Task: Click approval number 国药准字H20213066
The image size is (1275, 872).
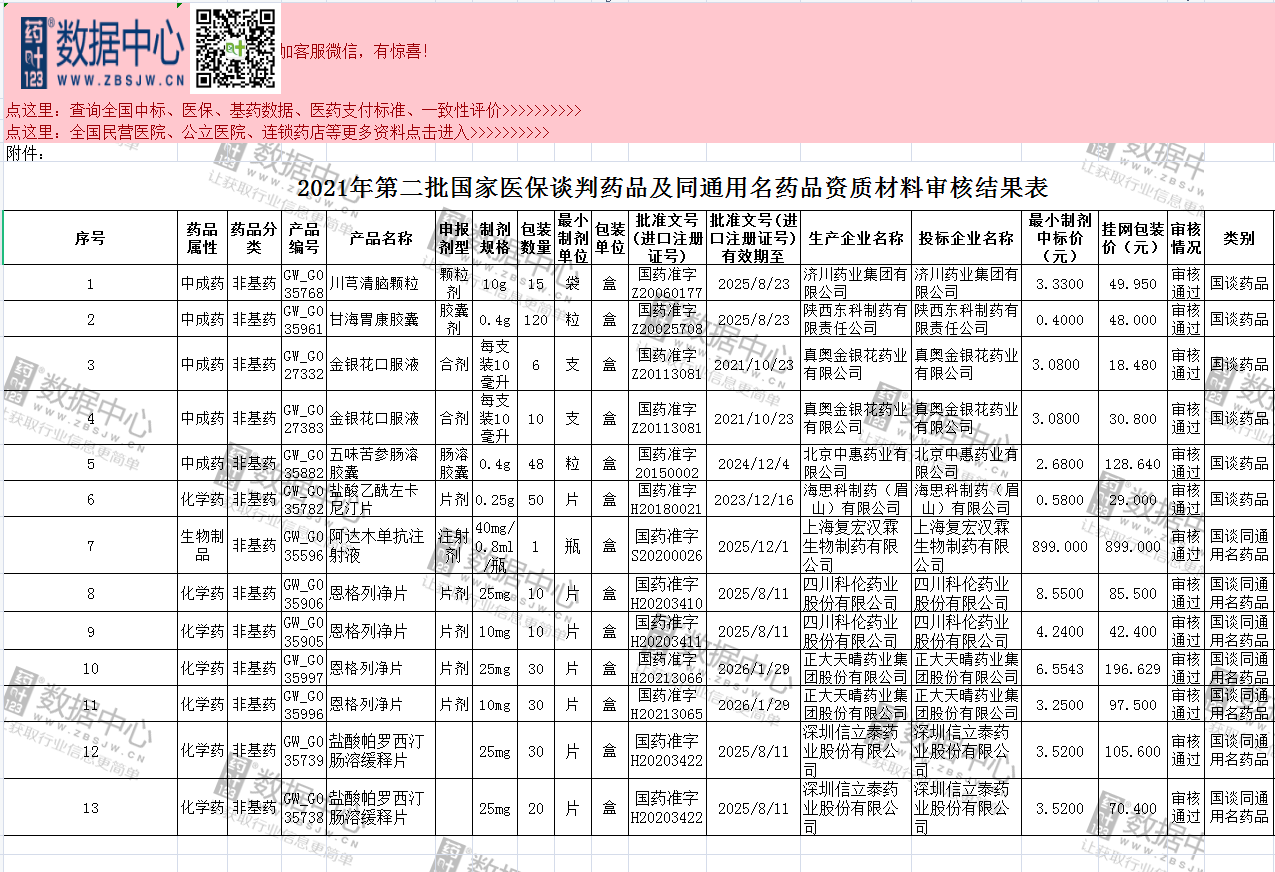Action: pos(668,668)
